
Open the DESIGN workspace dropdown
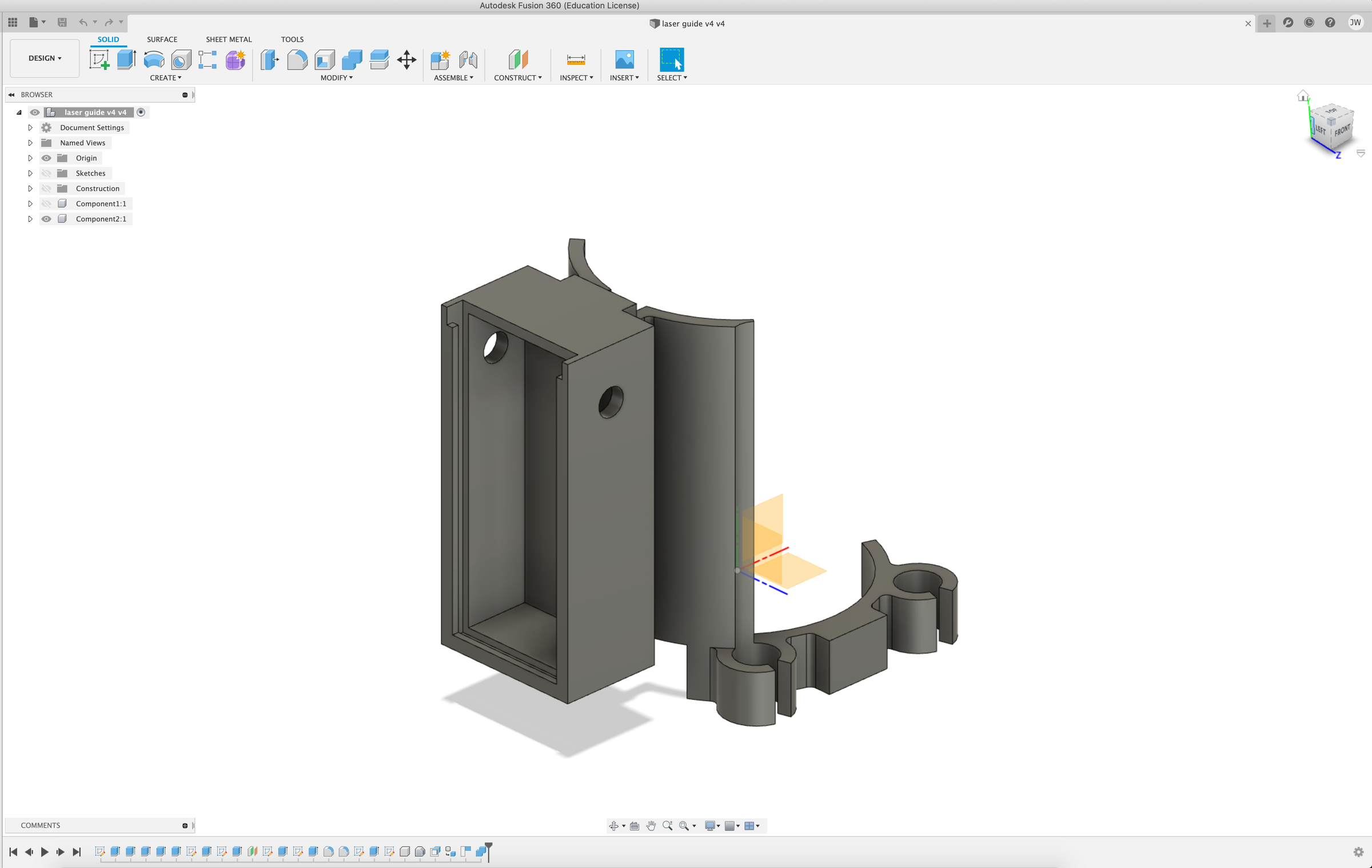tap(45, 58)
